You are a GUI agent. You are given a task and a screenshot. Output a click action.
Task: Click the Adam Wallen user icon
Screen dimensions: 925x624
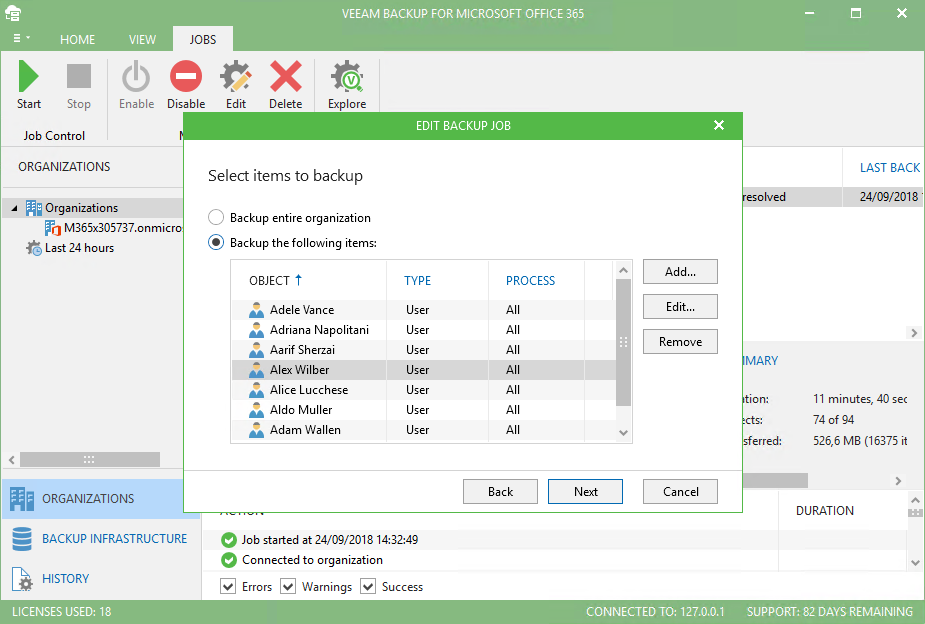[256, 430]
